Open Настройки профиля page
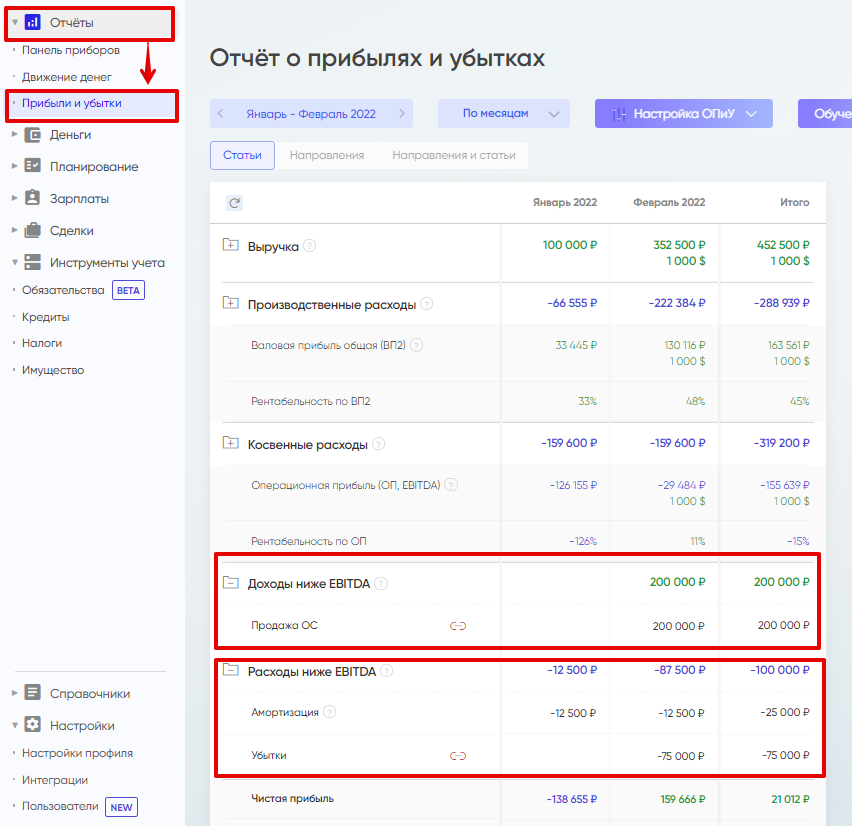Viewport: 852px width, 826px height. (77, 753)
